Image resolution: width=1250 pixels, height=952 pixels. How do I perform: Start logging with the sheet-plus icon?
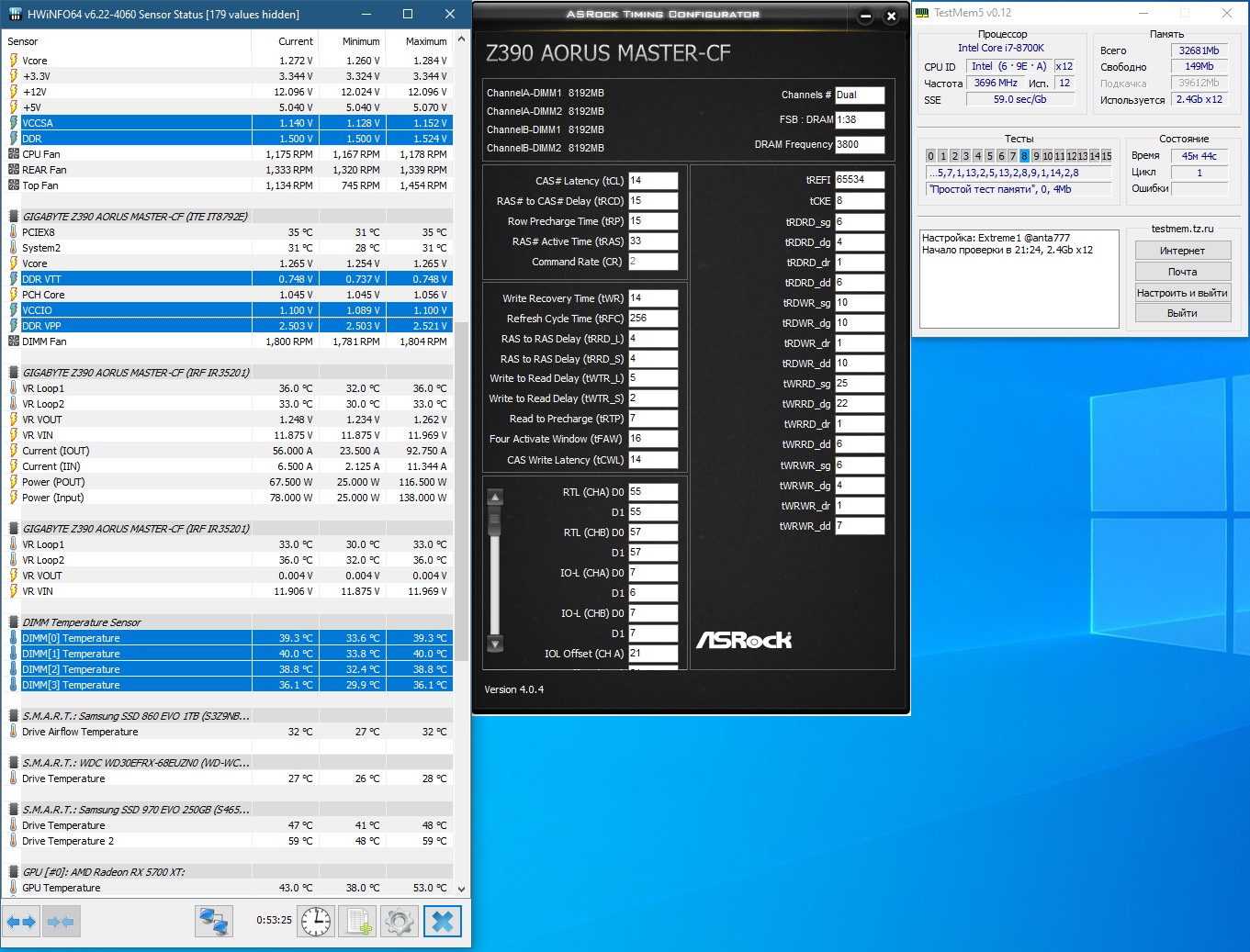tap(358, 922)
